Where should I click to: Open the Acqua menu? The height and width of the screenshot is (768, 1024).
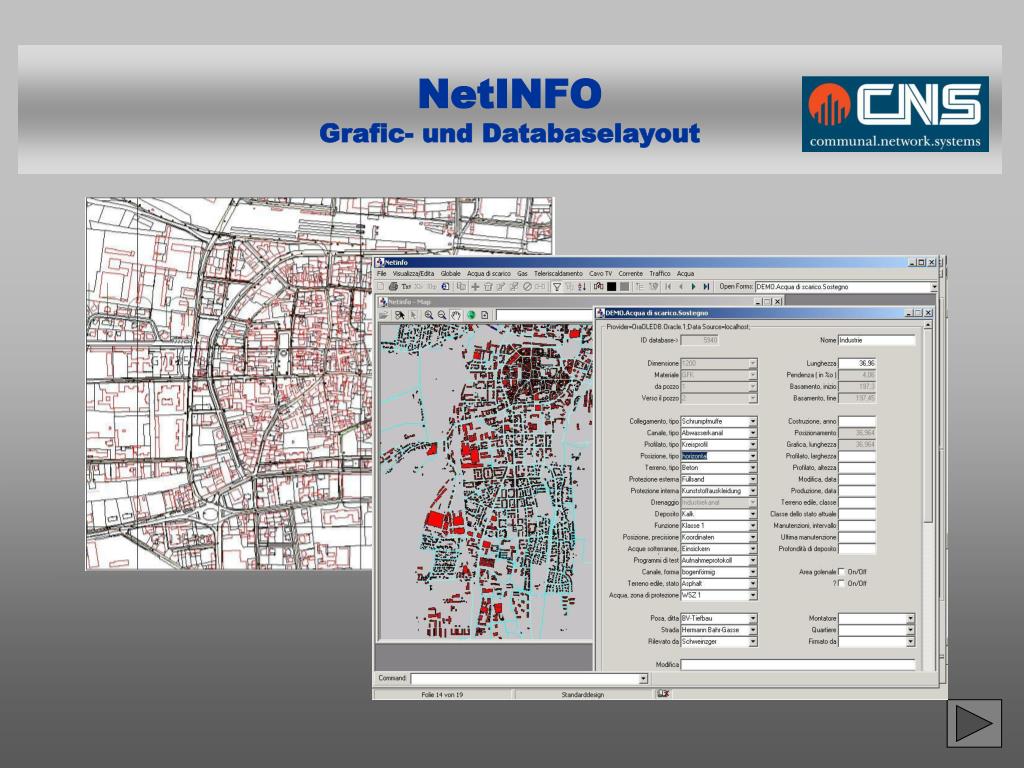pyautogui.click(x=685, y=274)
